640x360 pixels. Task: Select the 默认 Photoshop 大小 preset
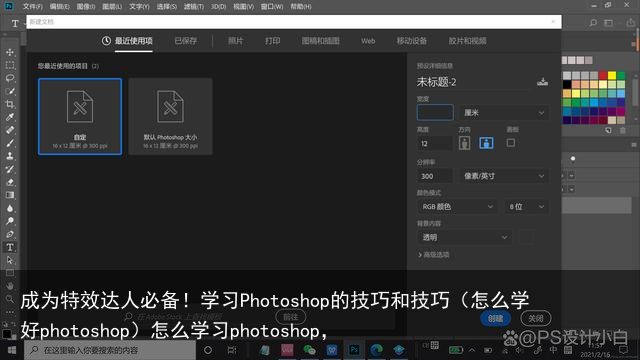(170, 116)
